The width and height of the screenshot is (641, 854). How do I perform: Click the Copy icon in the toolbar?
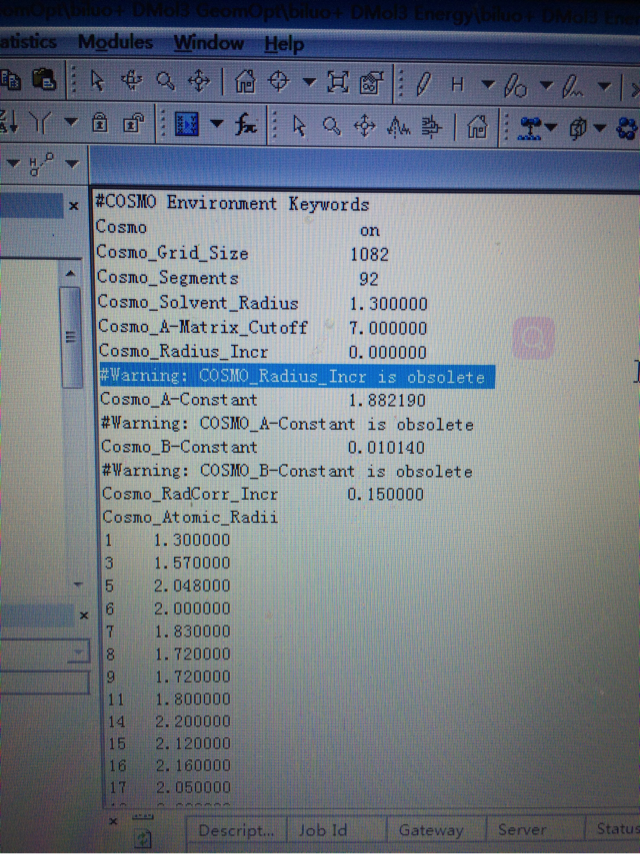(10, 80)
